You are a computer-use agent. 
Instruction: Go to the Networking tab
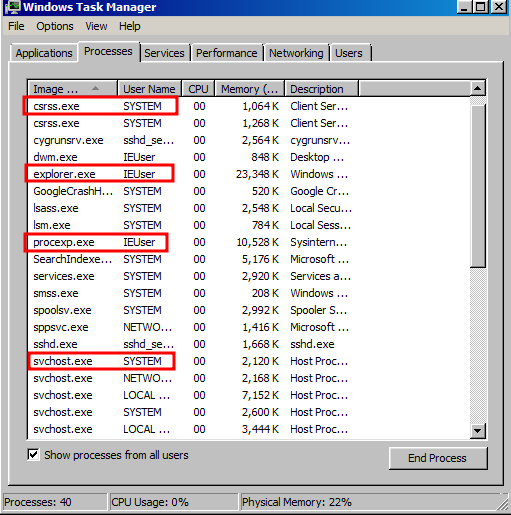click(x=296, y=53)
